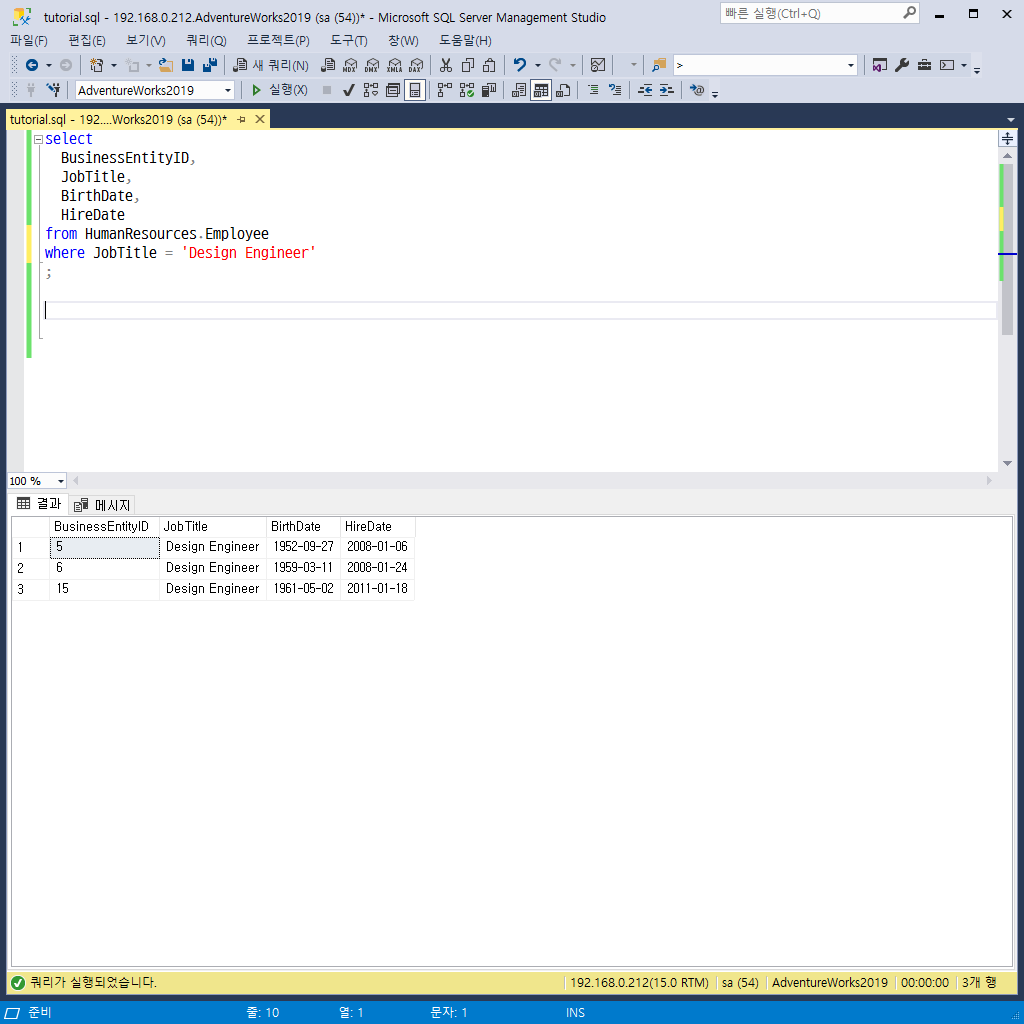
Task: Switch to the 메시지 tab
Action: [x=104, y=504]
